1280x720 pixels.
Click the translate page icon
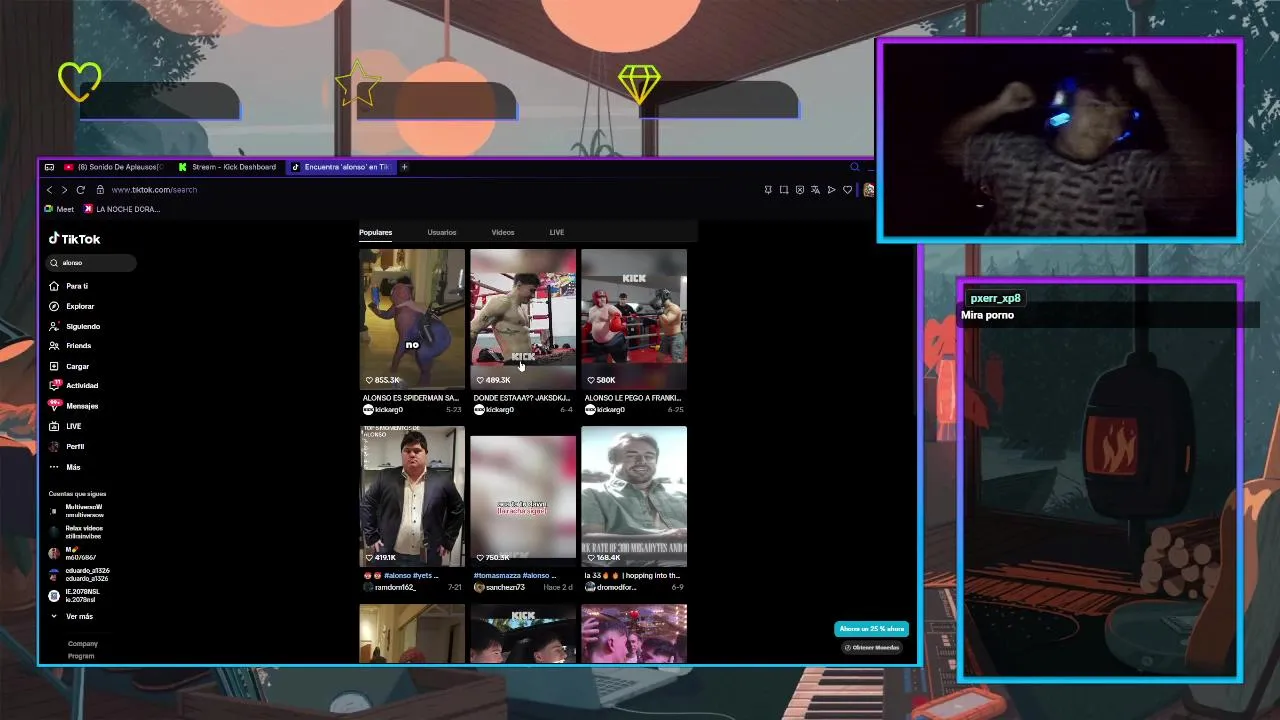point(815,190)
